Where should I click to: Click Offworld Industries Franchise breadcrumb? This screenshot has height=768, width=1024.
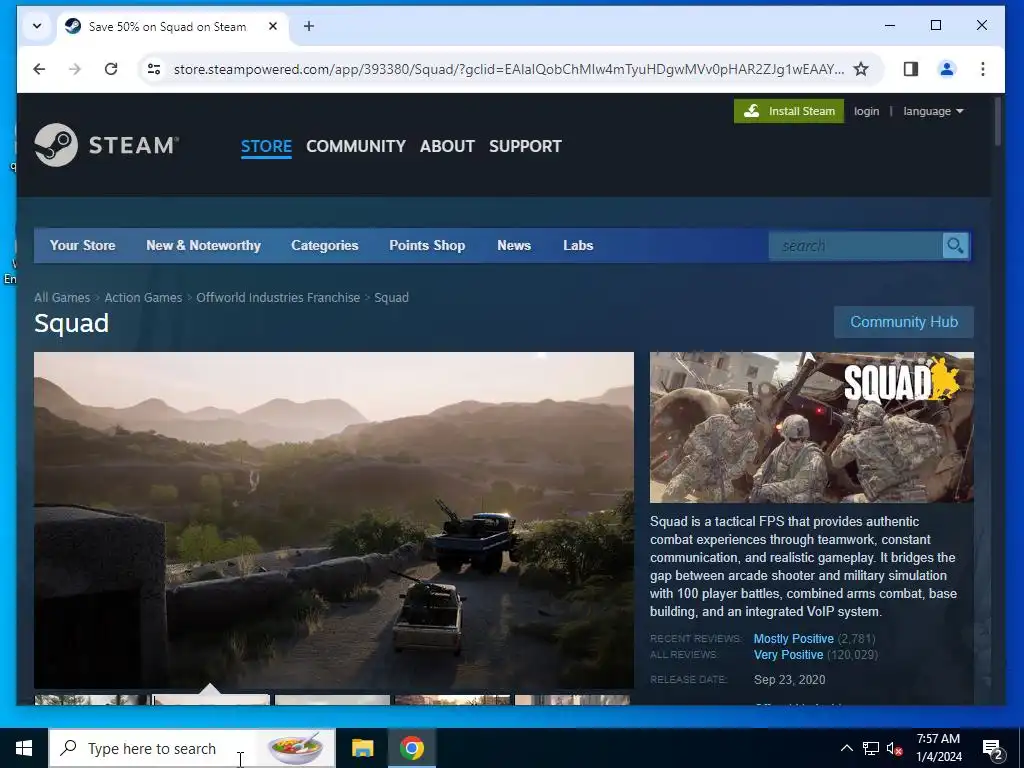click(x=278, y=297)
